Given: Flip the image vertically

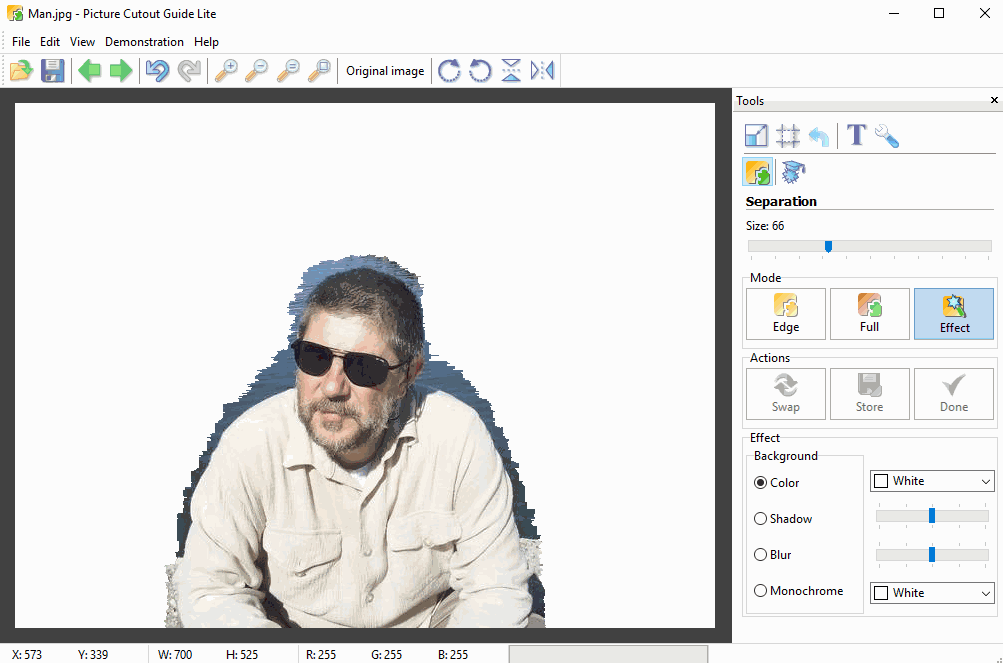Looking at the screenshot, I should coord(511,70).
